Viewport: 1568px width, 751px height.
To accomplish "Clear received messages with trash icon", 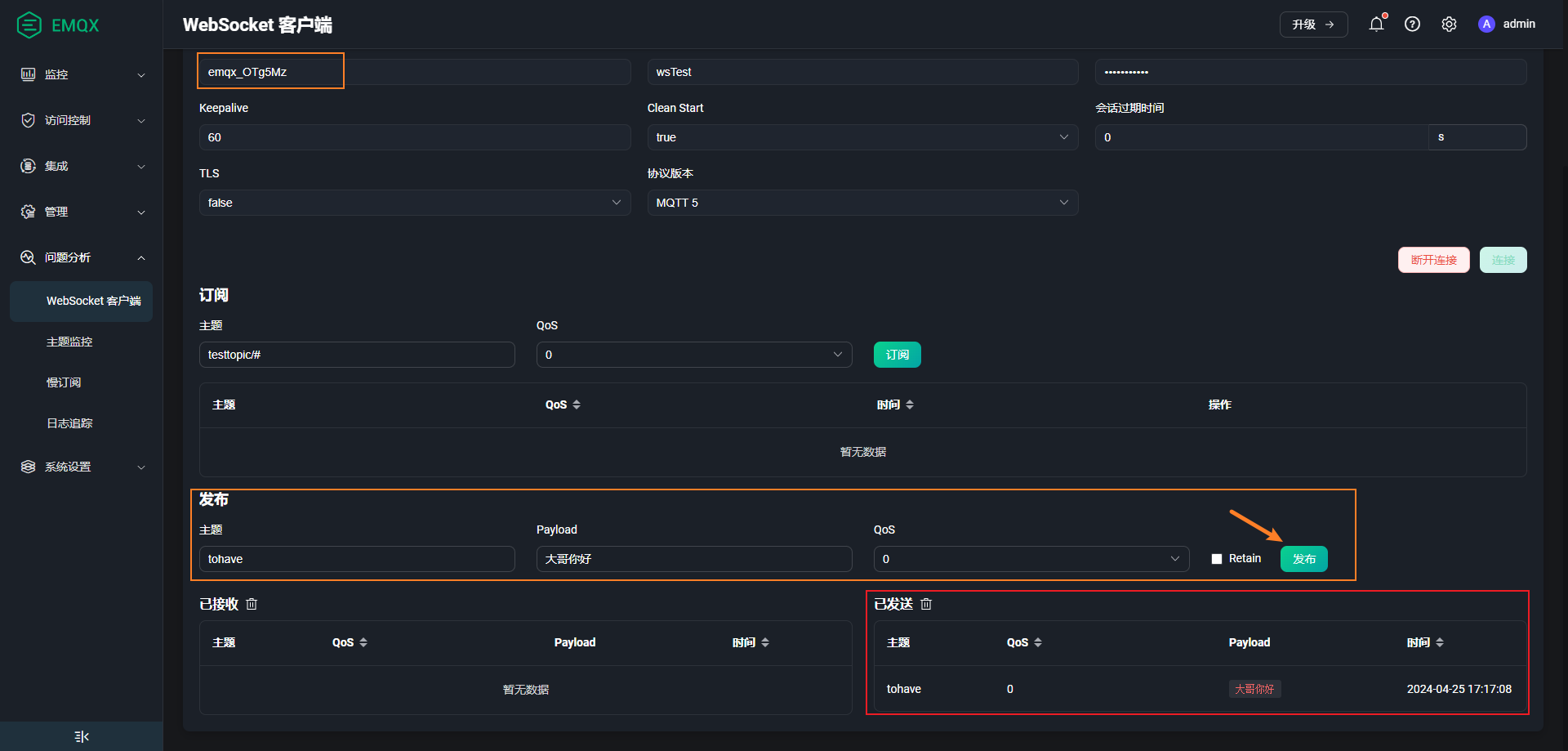I will tap(252, 604).
